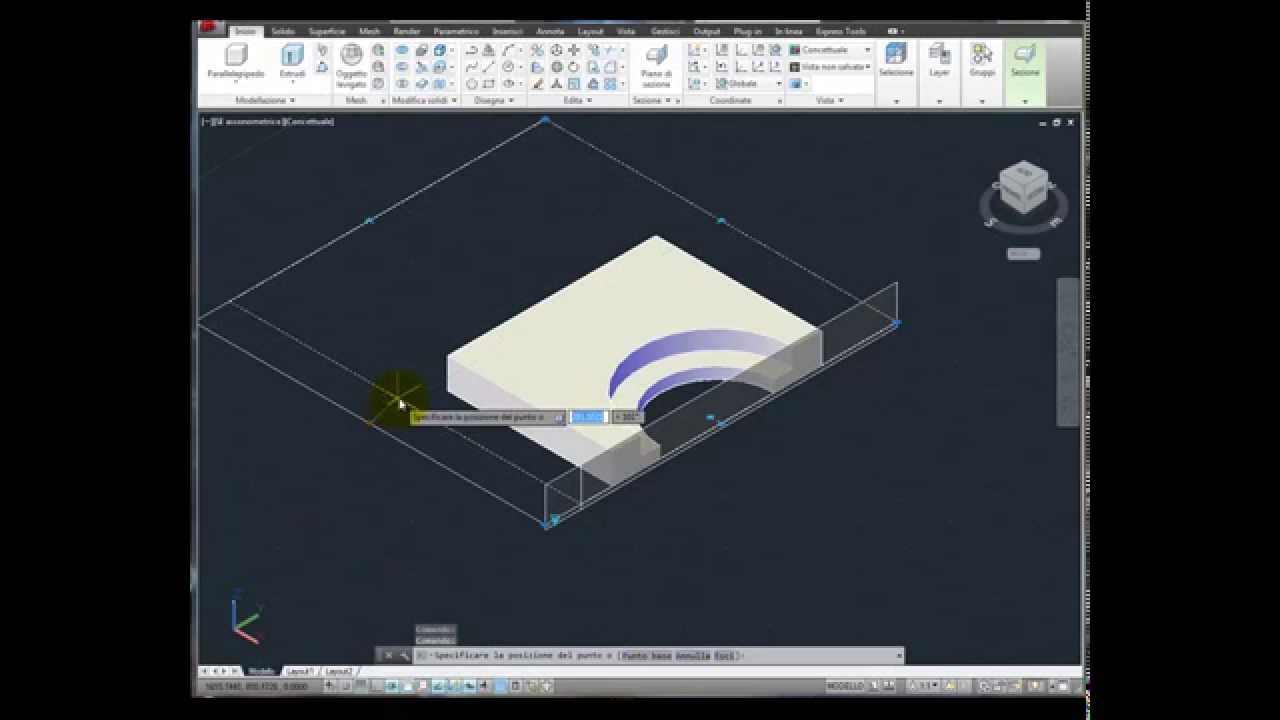
Task: Choose Esci option in command line
Action: pos(724,656)
